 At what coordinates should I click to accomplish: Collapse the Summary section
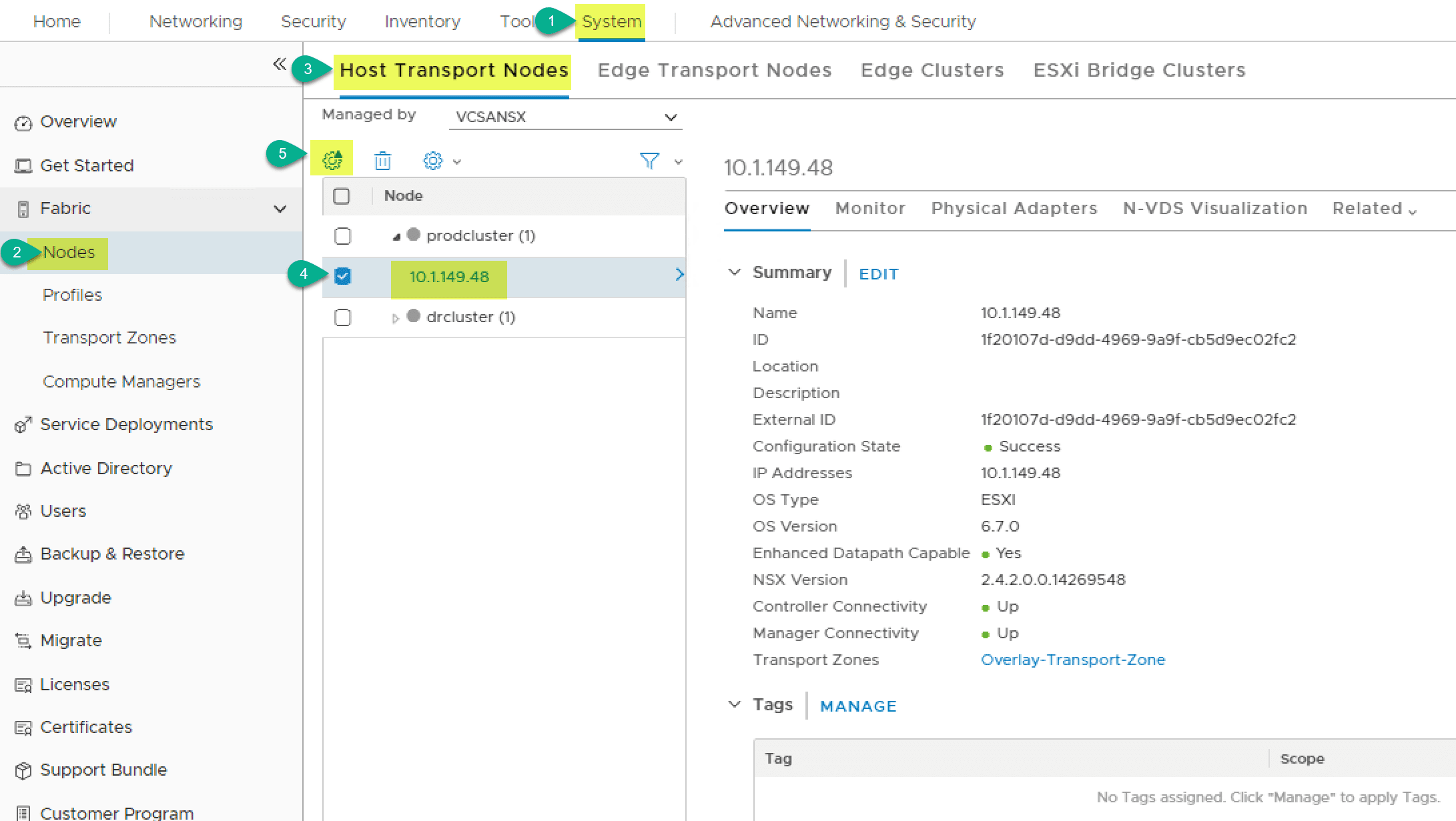(735, 272)
